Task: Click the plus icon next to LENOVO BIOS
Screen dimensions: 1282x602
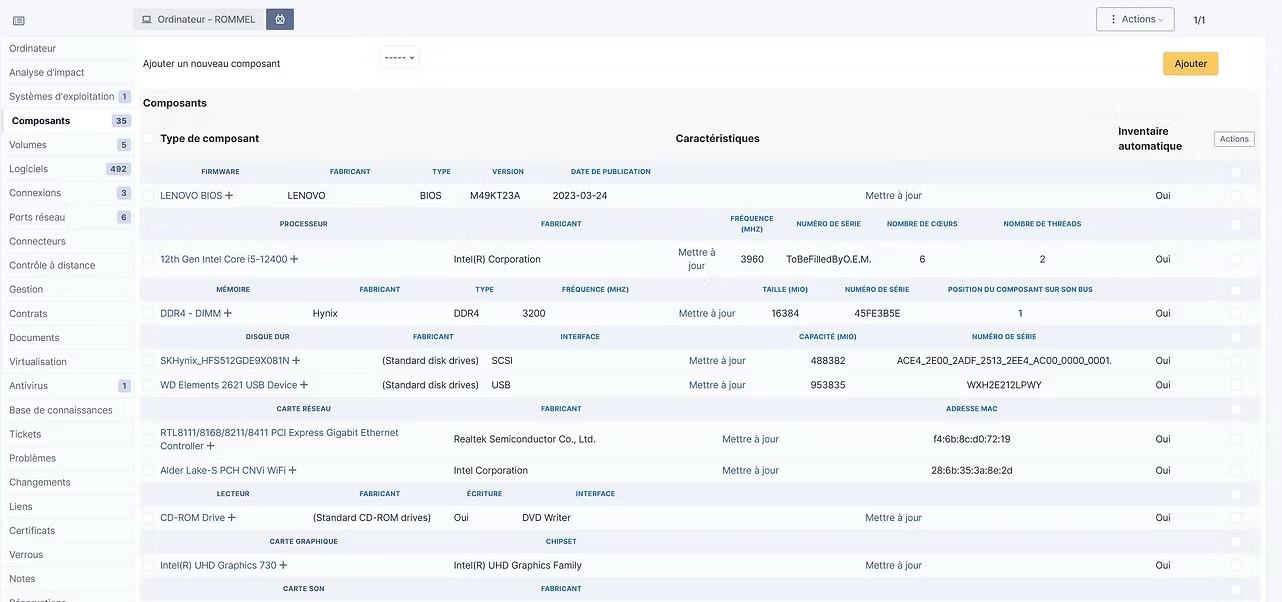Action: [230, 195]
